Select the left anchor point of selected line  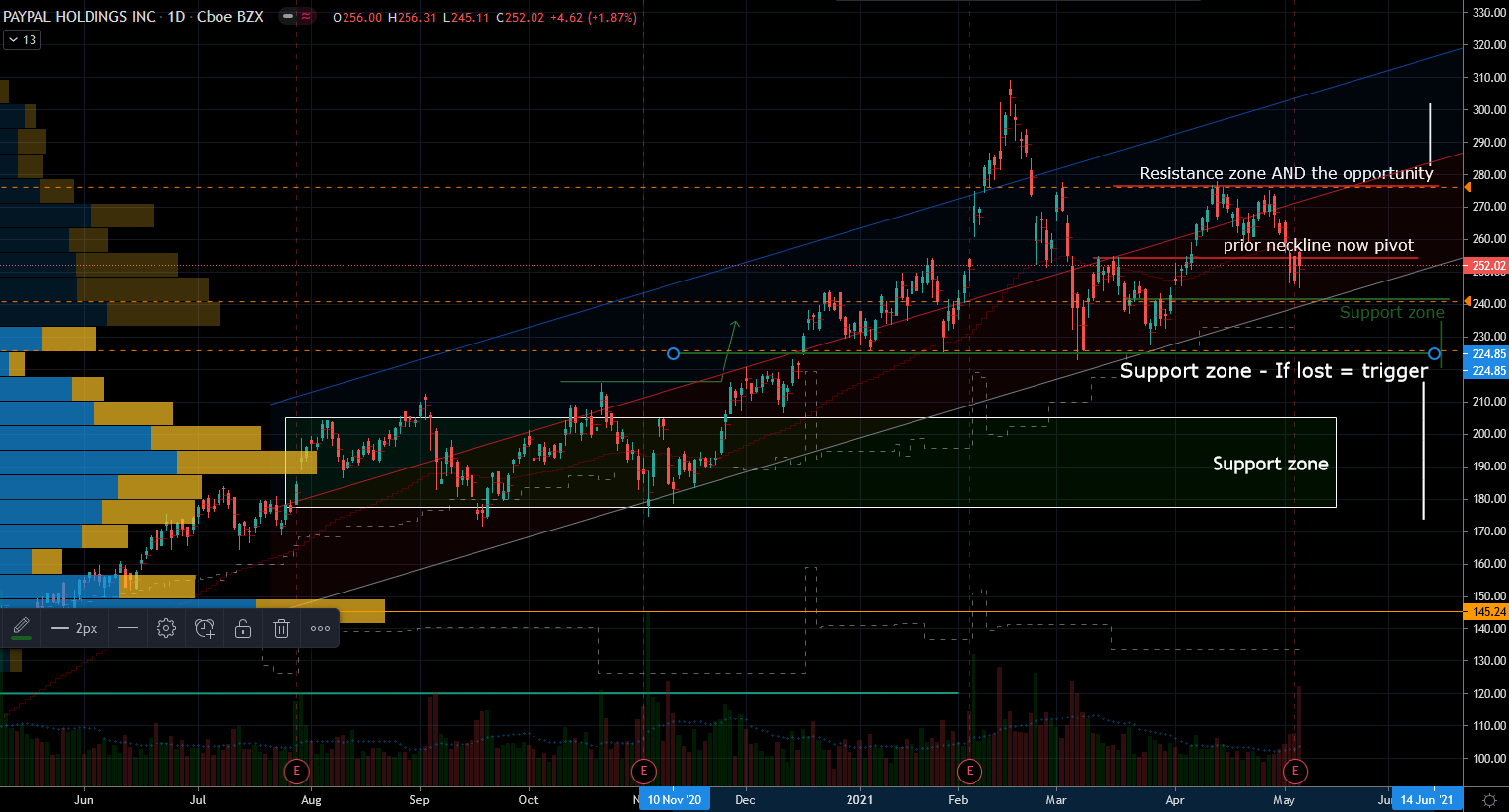tap(673, 353)
